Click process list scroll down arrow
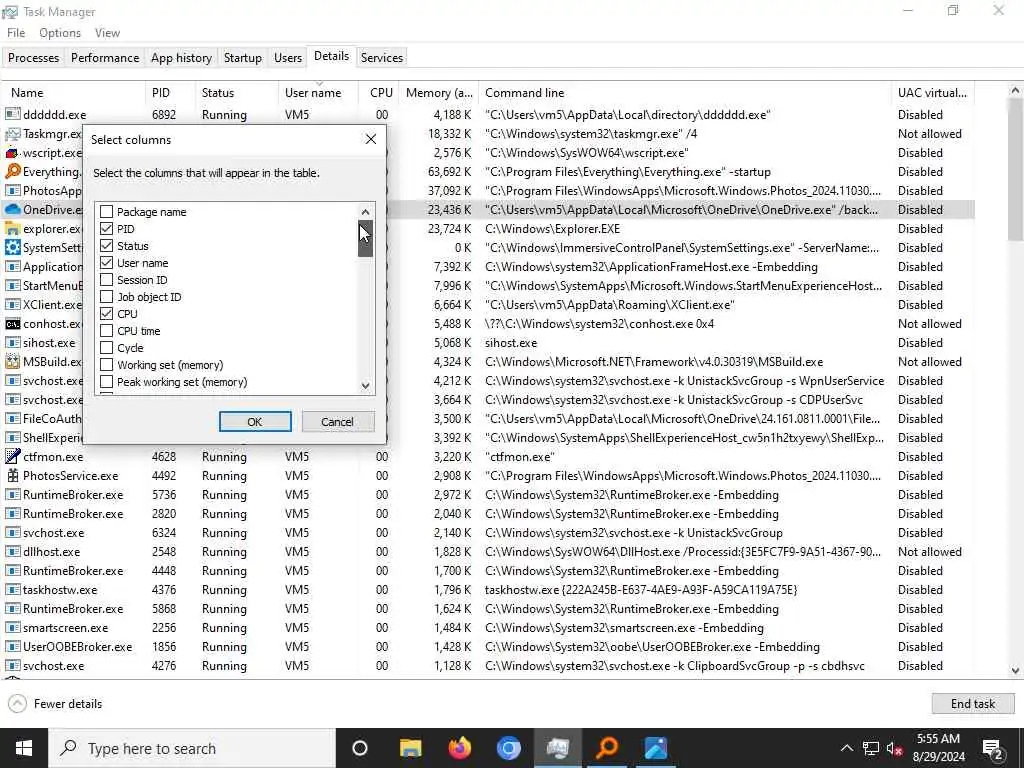Viewport: 1024px width, 768px height. click(1015, 670)
